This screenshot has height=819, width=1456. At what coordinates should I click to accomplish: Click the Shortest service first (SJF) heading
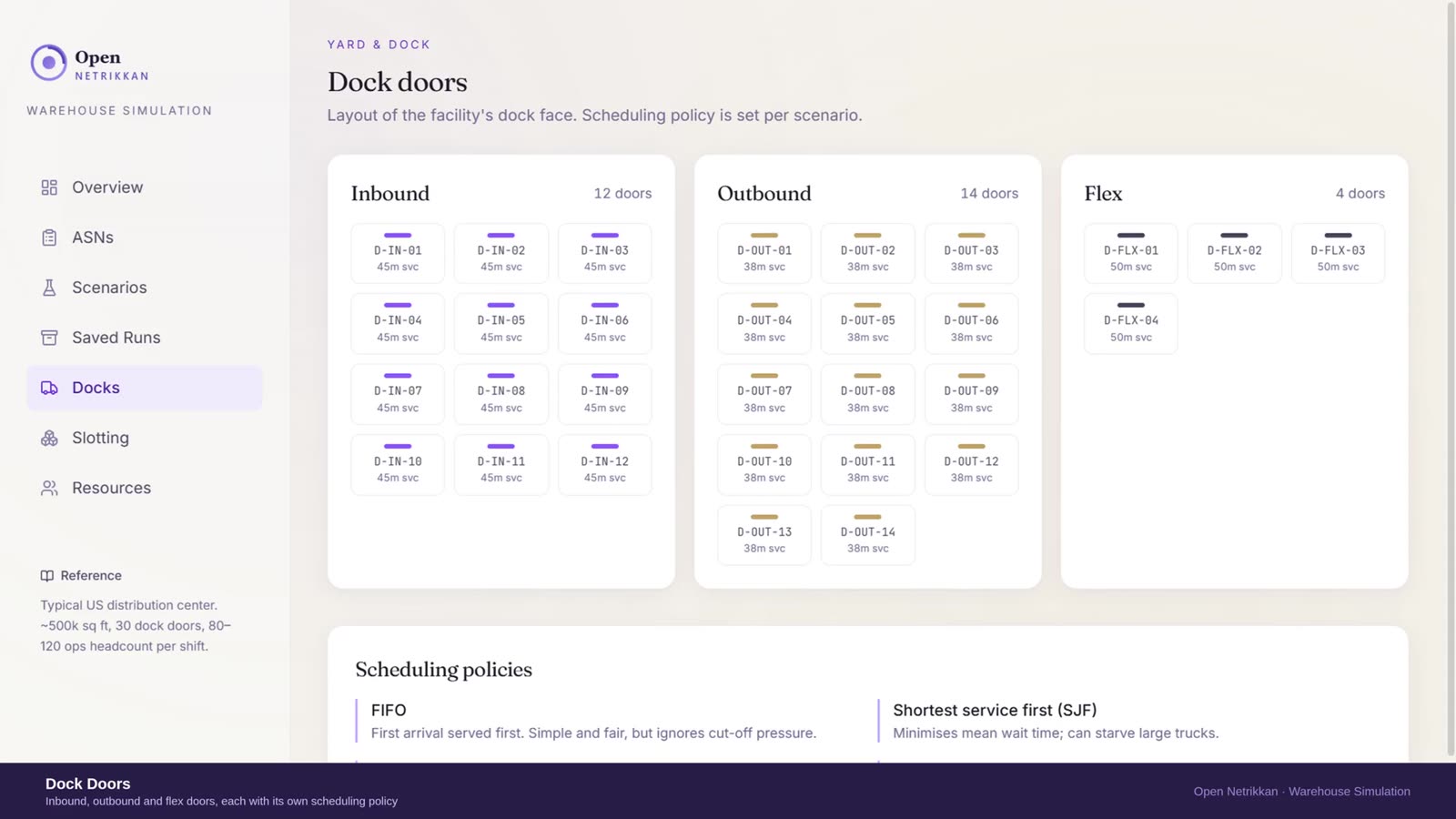[x=995, y=711]
